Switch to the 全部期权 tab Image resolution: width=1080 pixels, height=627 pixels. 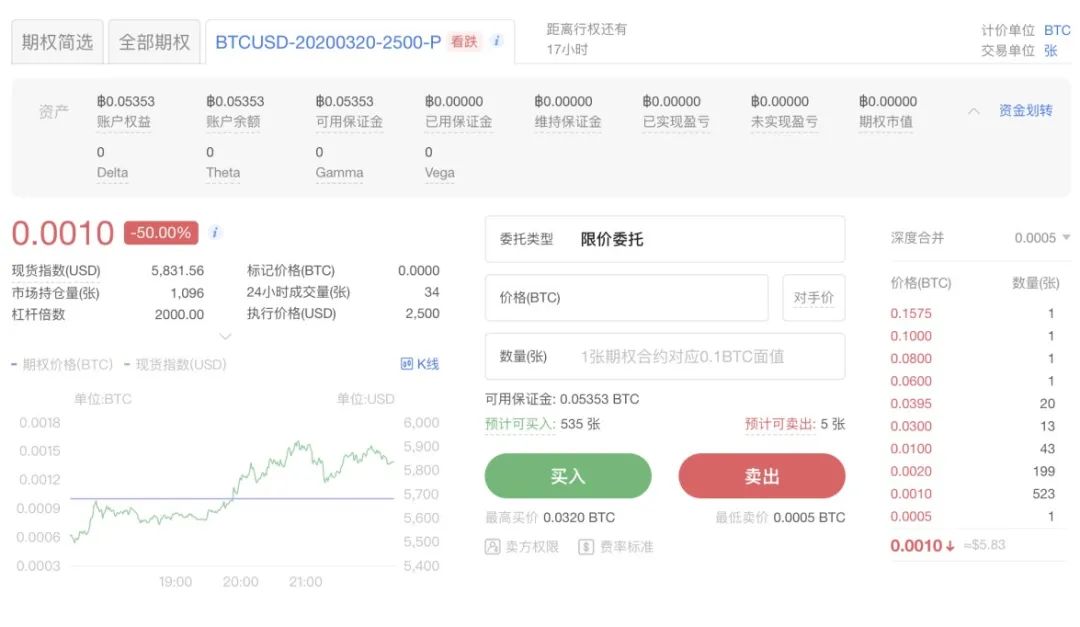tap(153, 42)
